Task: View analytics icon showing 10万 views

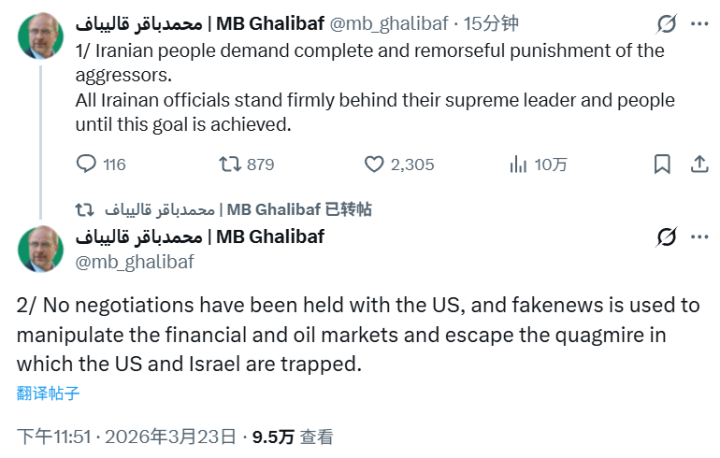Action: pos(519,164)
